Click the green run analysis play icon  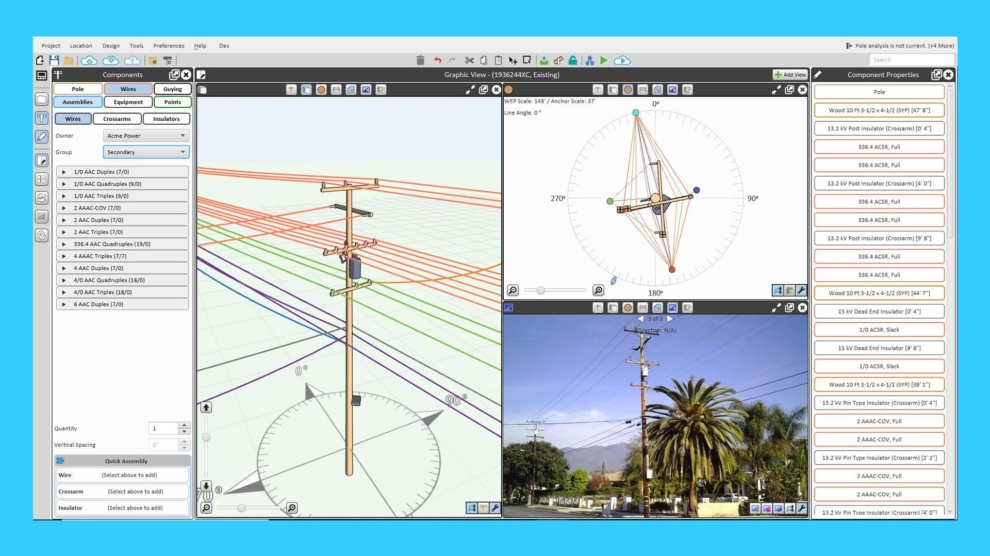604,60
